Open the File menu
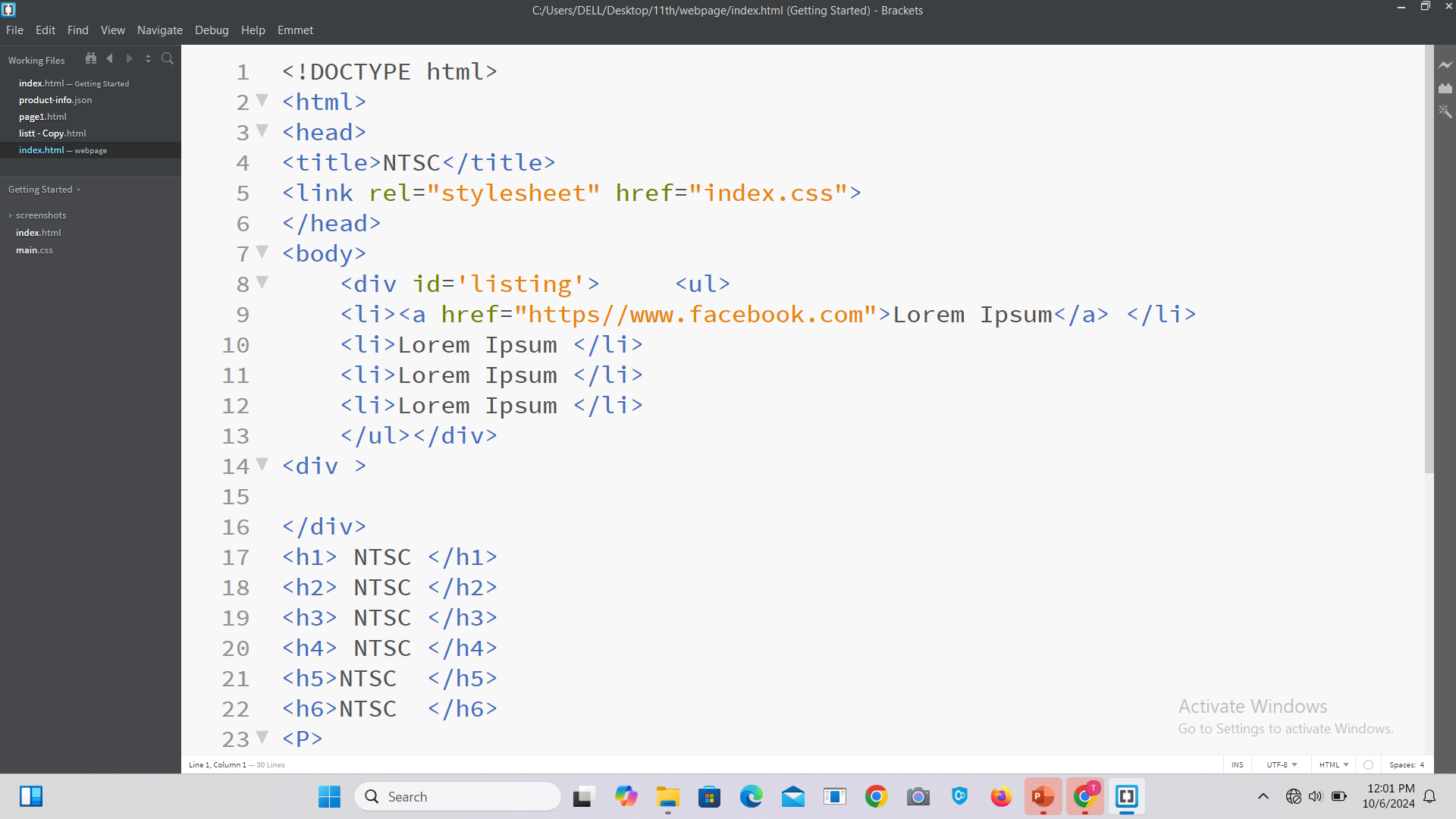Screen dimensions: 1456x819 pos(14,30)
